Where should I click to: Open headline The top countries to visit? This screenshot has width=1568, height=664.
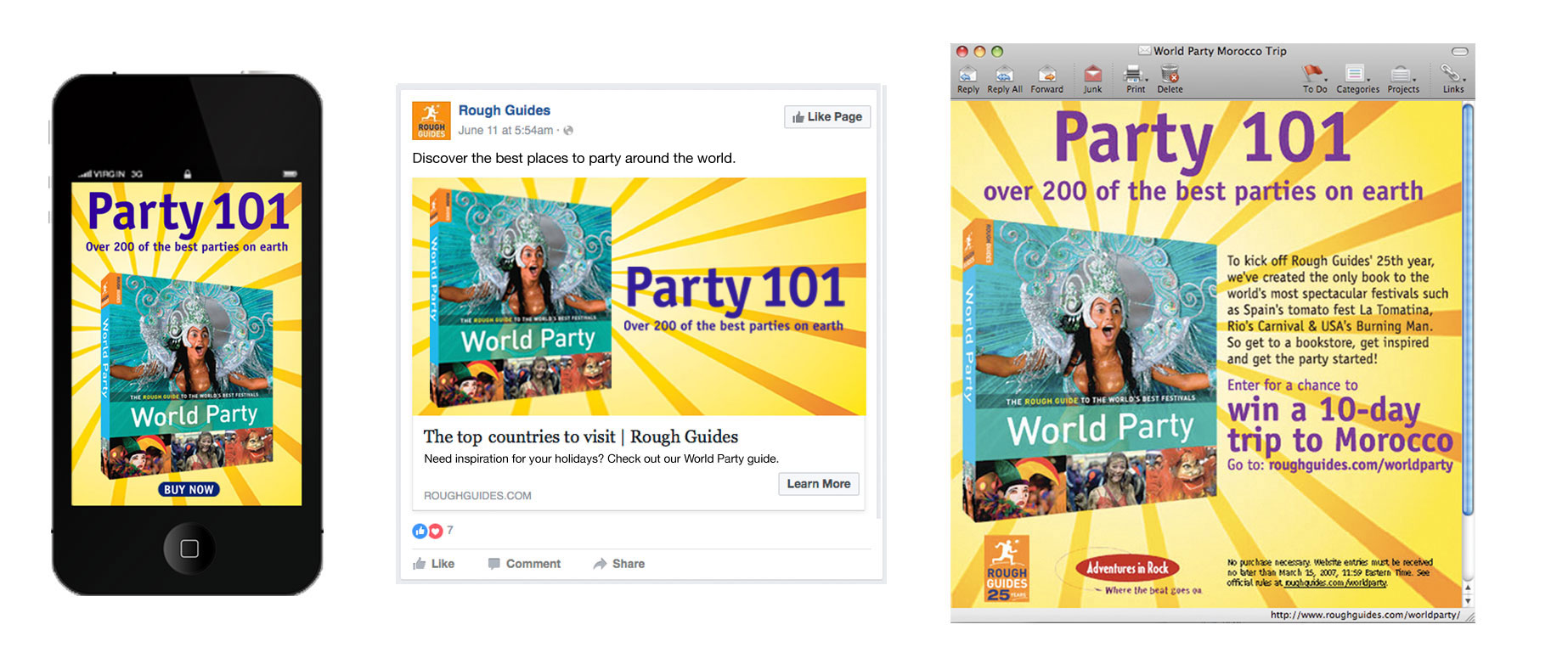(581, 436)
